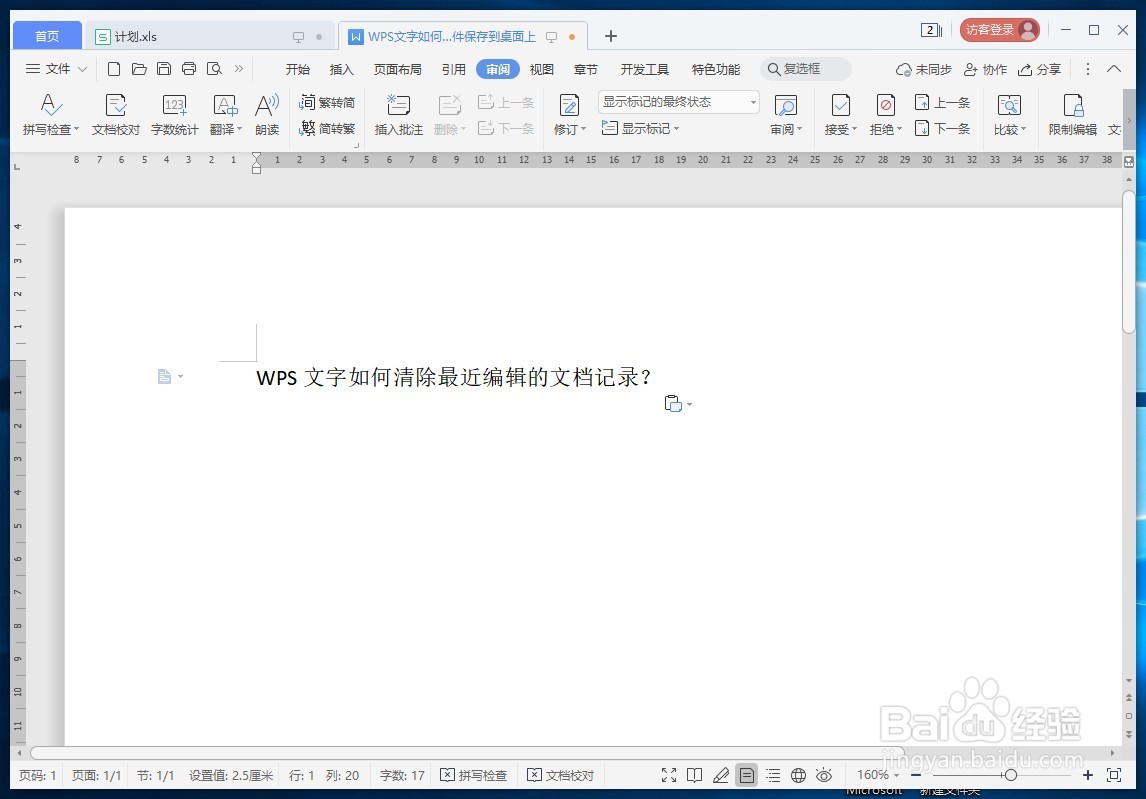
Task: Switch to reading layout view icon
Action: click(694, 775)
